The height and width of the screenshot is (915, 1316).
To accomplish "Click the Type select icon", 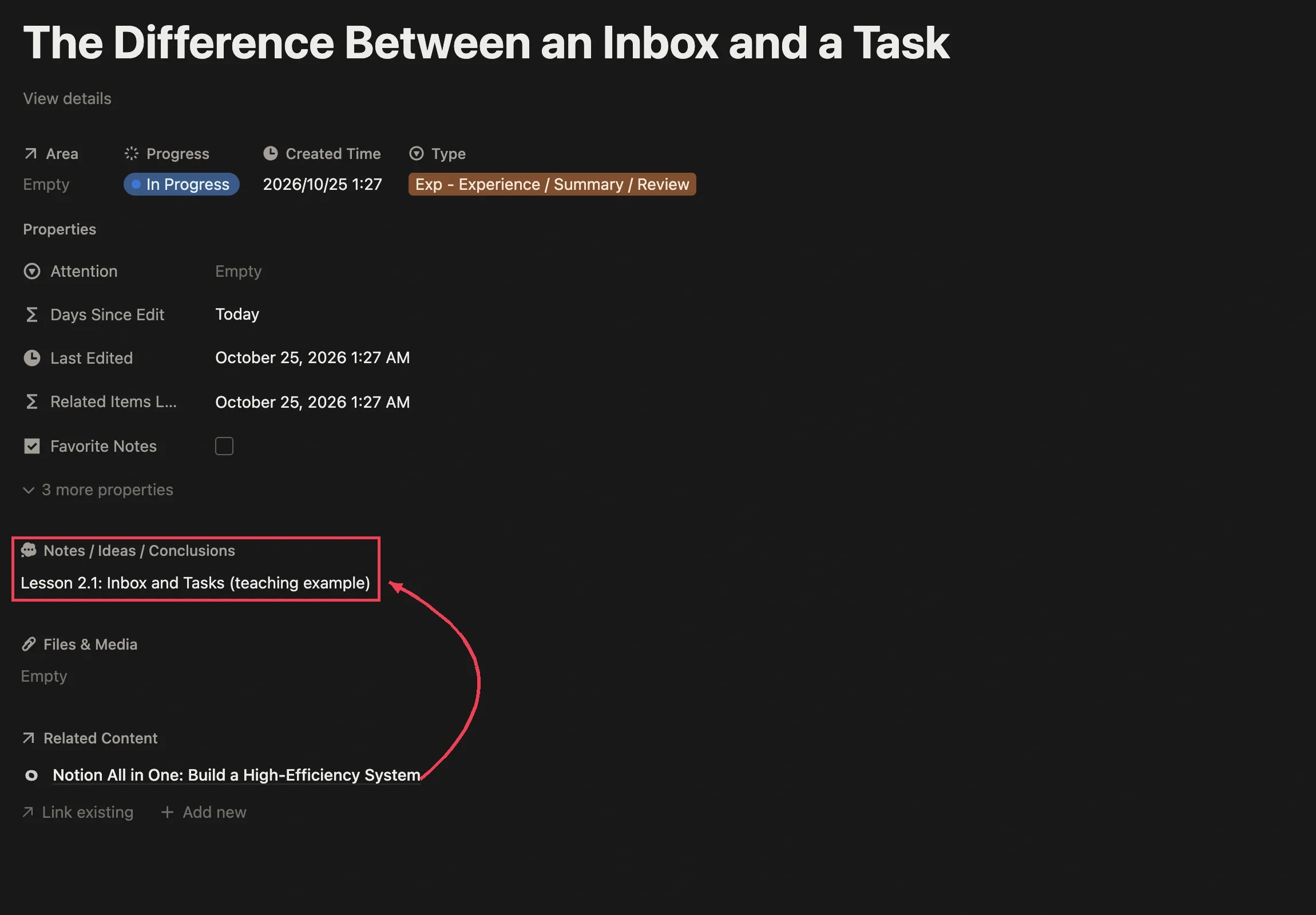I will [x=417, y=154].
